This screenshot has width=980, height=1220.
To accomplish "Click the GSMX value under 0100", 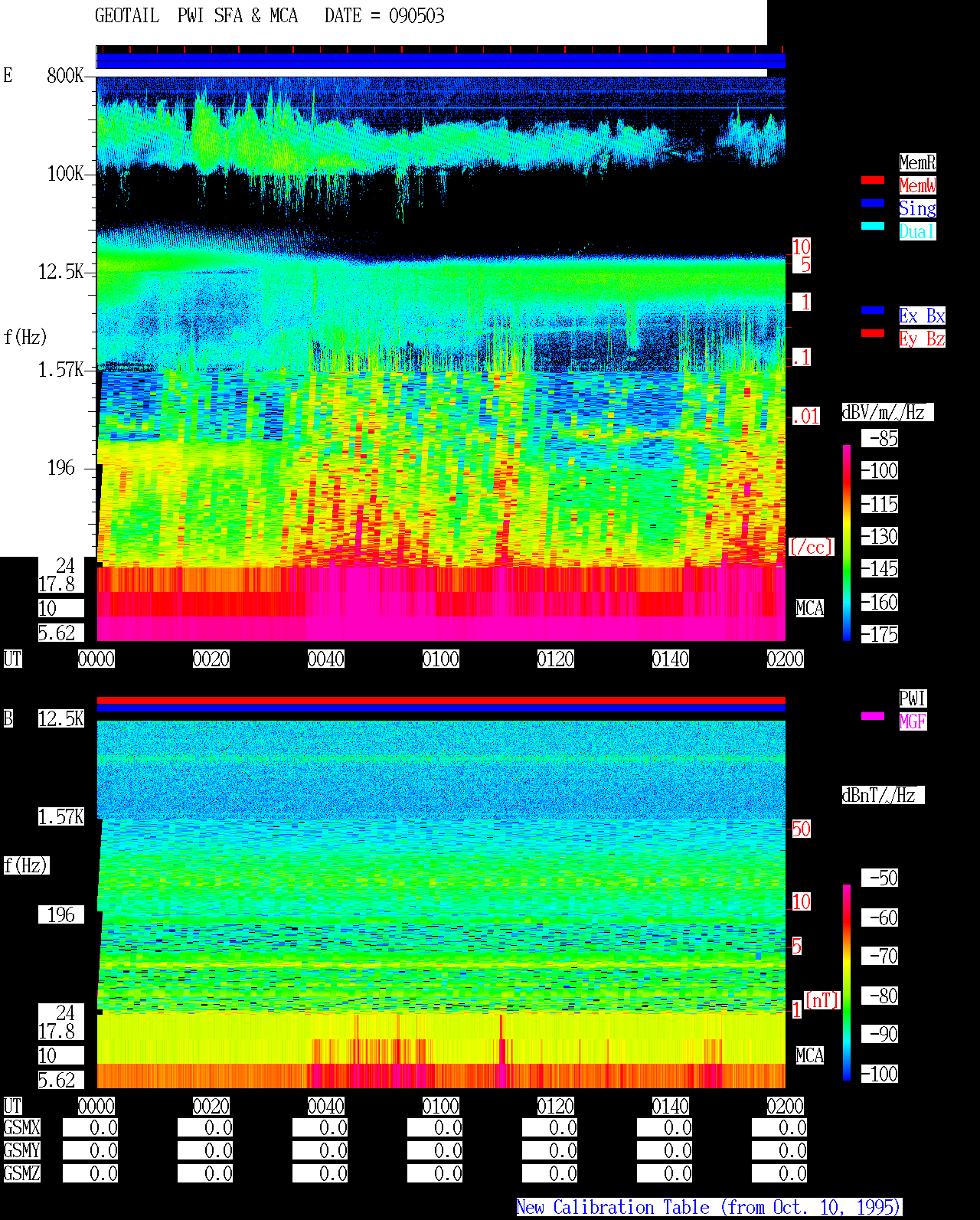I will (x=435, y=1127).
